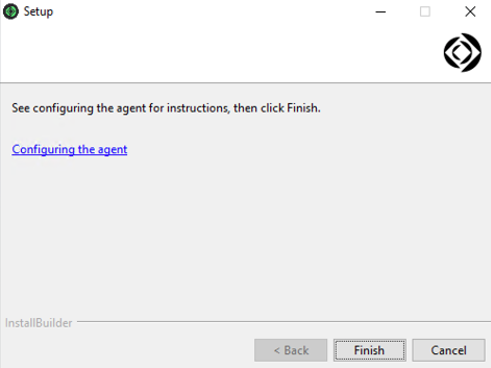Click the white header banner area
The image size is (491, 368).
click(x=220, y=52)
